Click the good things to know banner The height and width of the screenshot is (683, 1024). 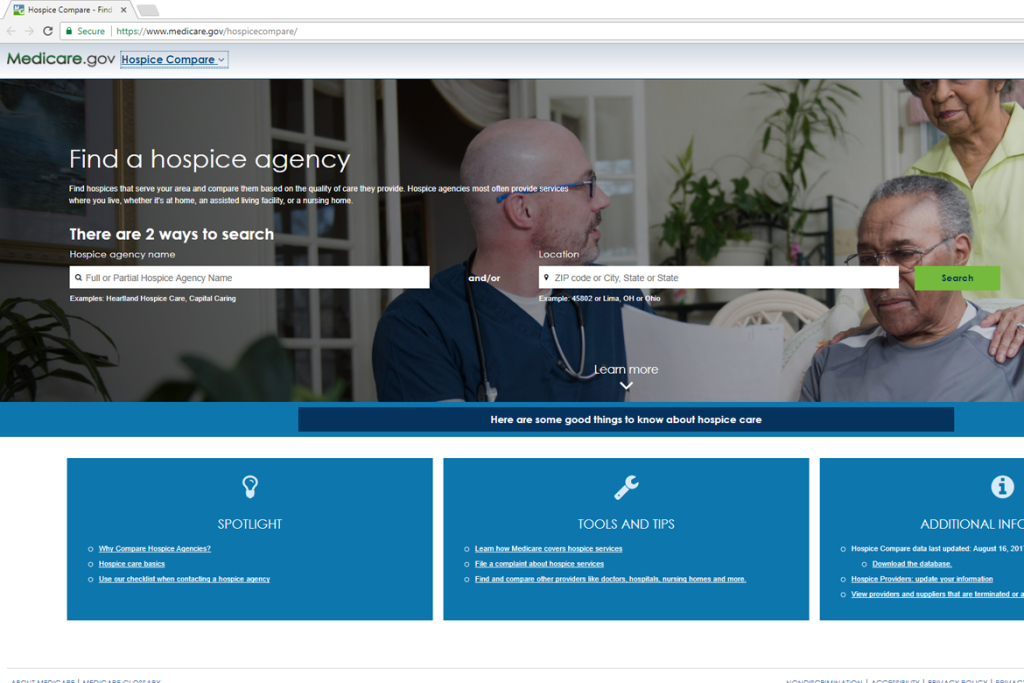click(x=626, y=419)
